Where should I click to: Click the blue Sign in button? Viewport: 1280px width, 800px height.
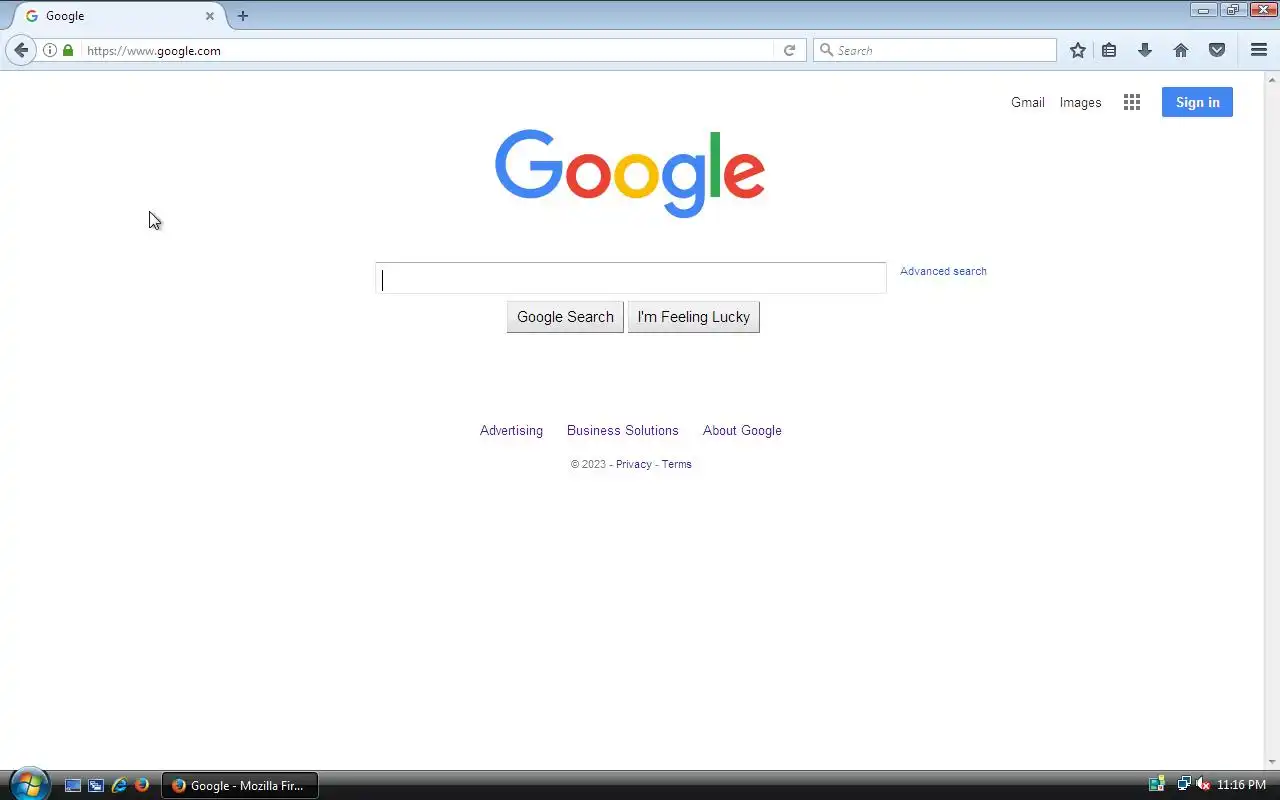(1197, 102)
